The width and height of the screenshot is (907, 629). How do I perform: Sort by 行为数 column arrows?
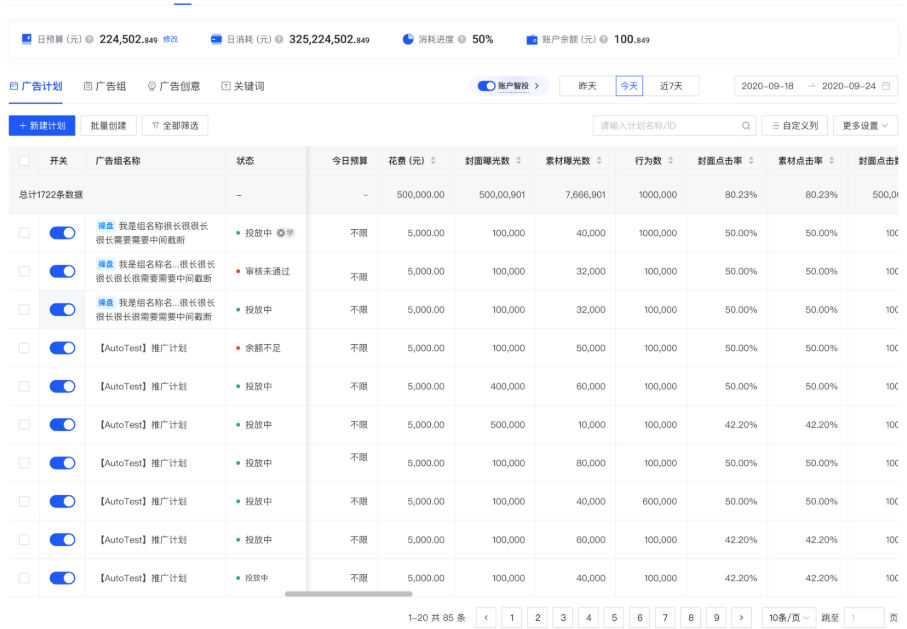670,160
